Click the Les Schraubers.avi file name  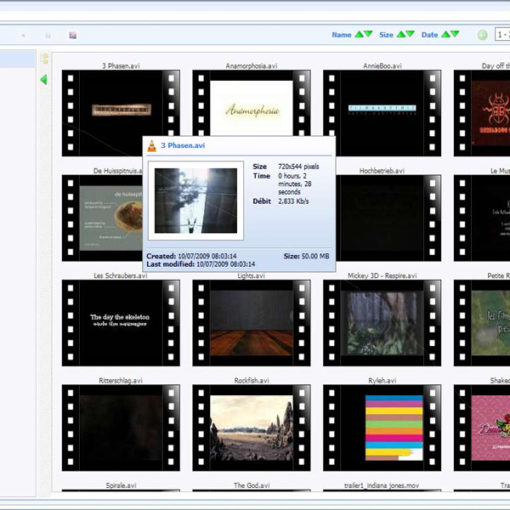(x=120, y=276)
